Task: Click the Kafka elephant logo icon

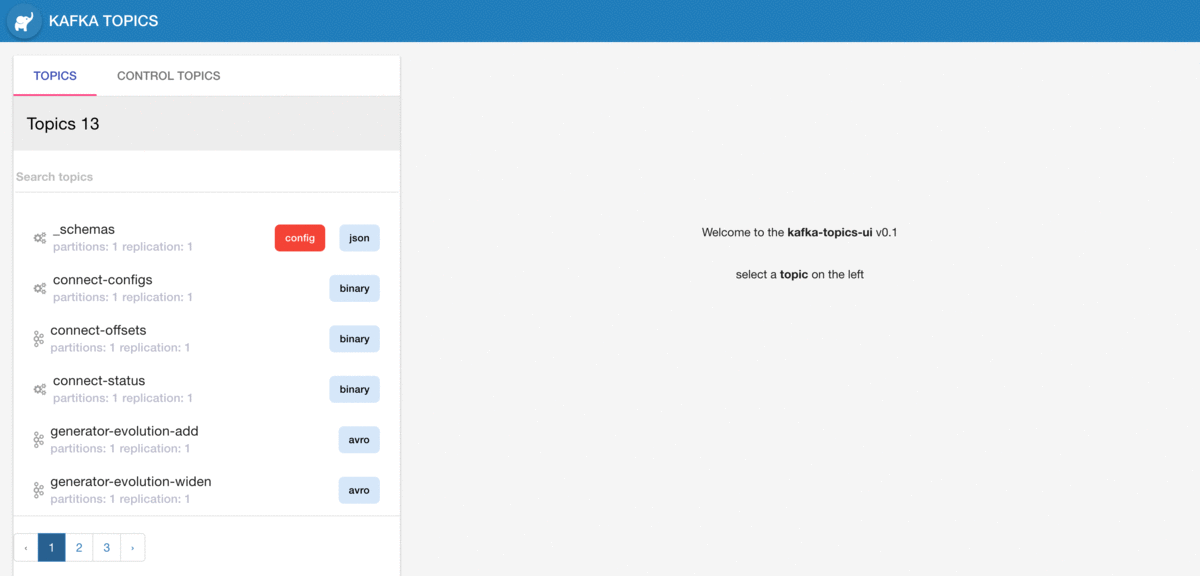Action: pyautogui.click(x=23, y=21)
